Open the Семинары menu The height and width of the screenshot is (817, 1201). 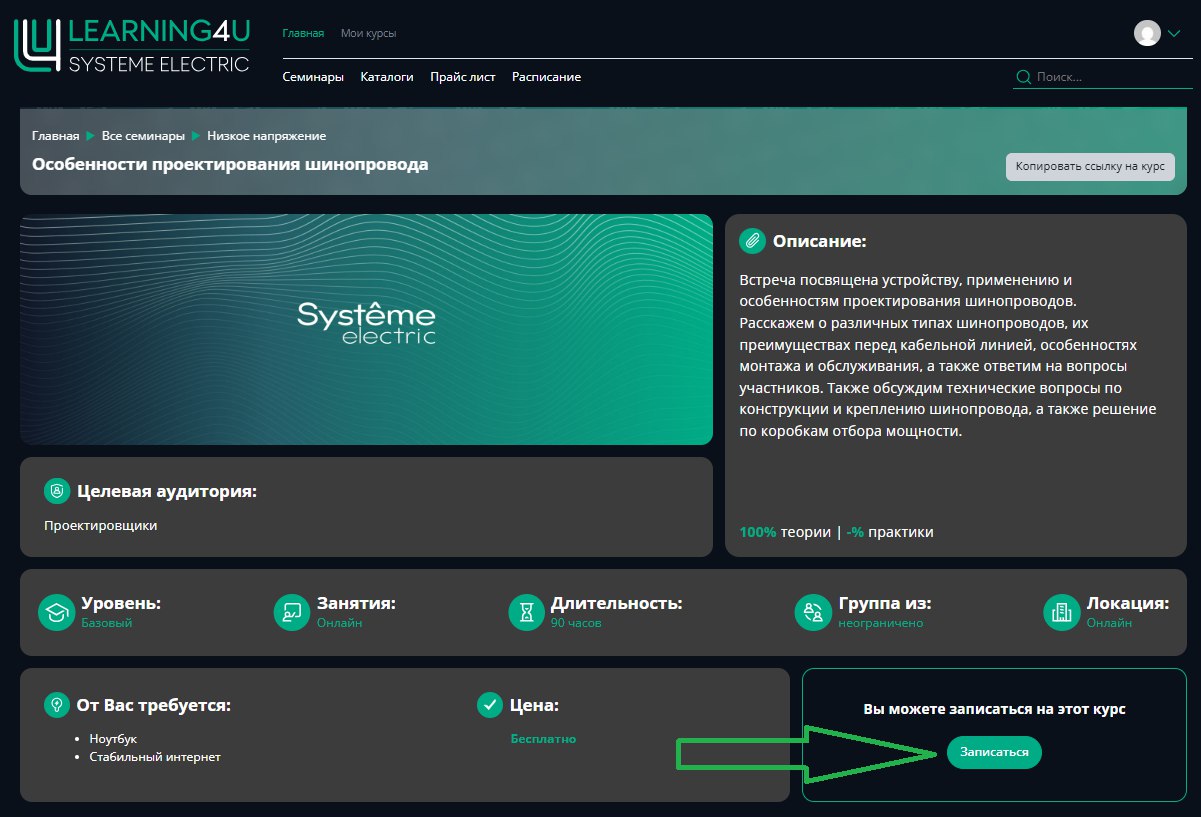pos(313,77)
